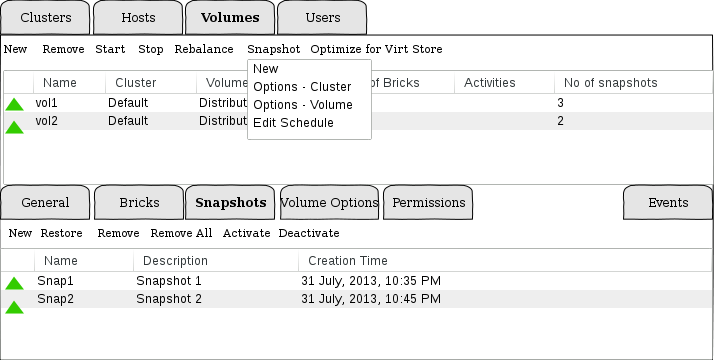Switch to the Clusters tab
The height and width of the screenshot is (360, 714).
[46, 17]
